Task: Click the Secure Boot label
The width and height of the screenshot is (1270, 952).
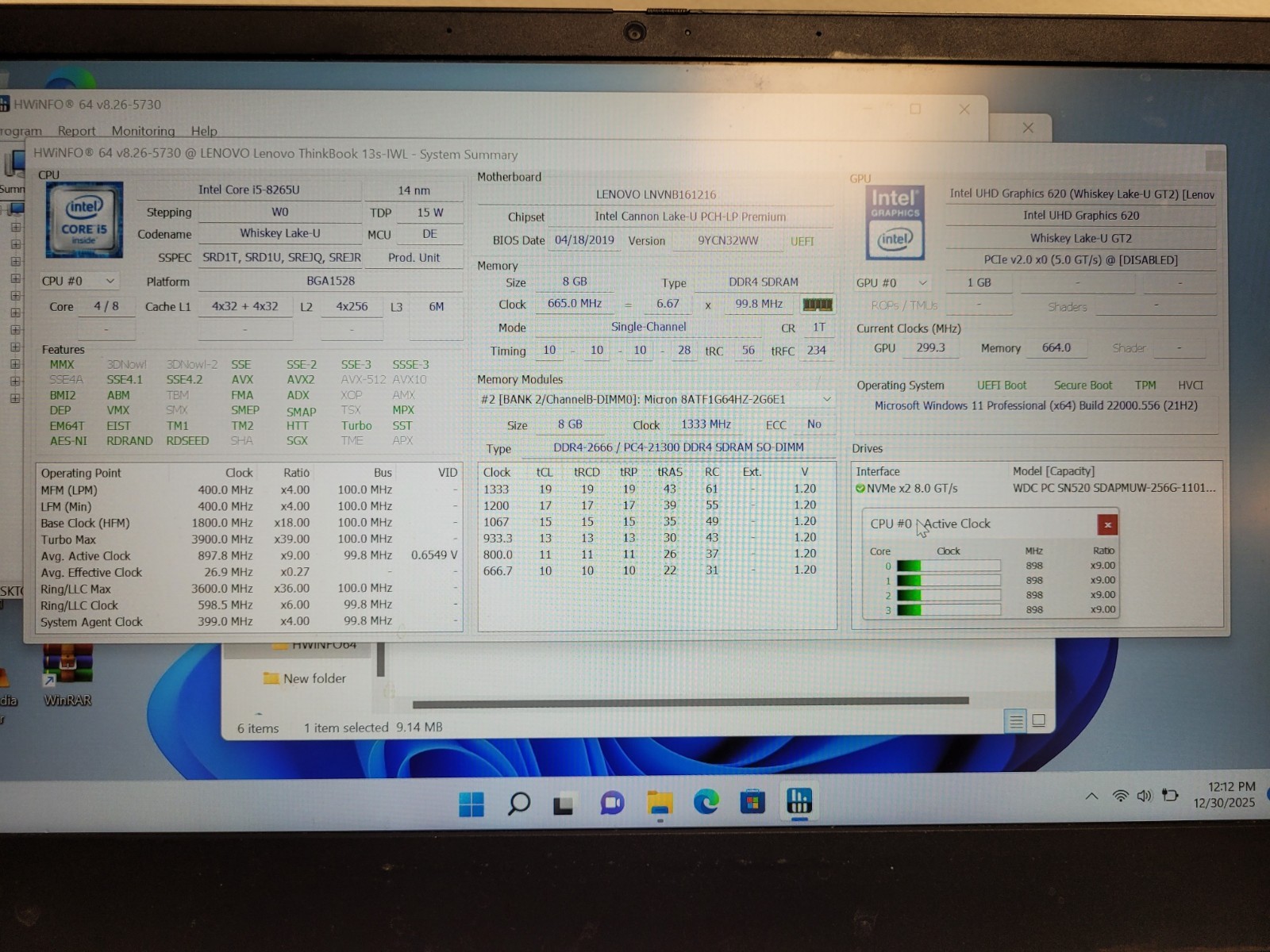Action: (1083, 386)
